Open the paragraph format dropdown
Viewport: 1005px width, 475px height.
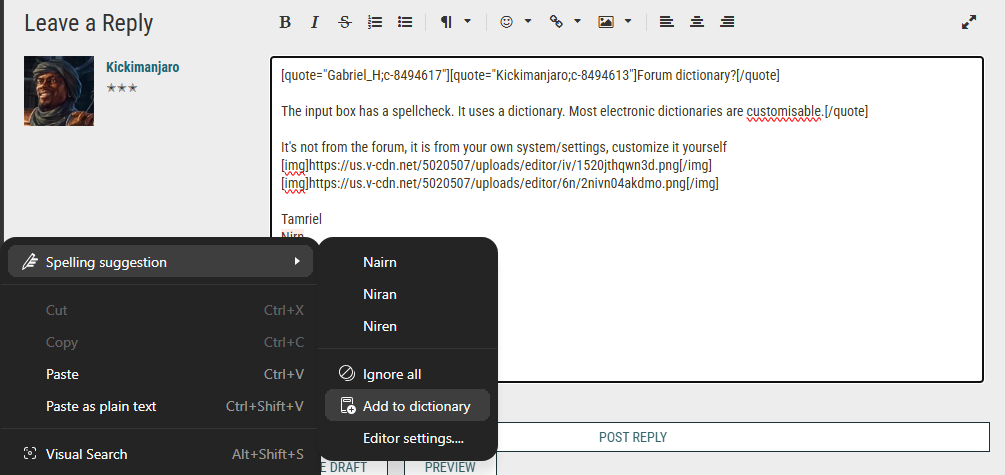click(x=455, y=22)
